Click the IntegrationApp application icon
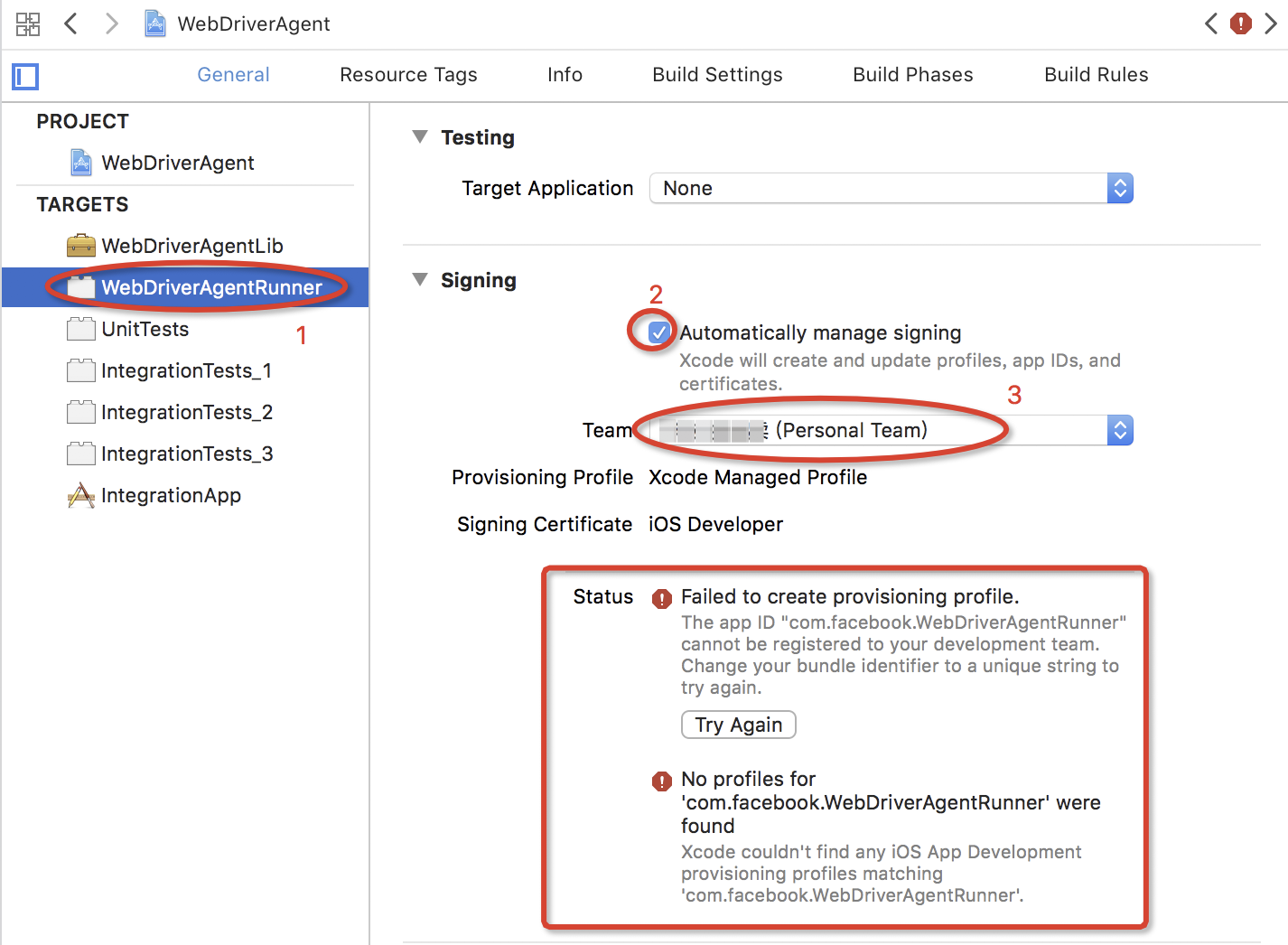The image size is (1288, 945). [x=81, y=495]
